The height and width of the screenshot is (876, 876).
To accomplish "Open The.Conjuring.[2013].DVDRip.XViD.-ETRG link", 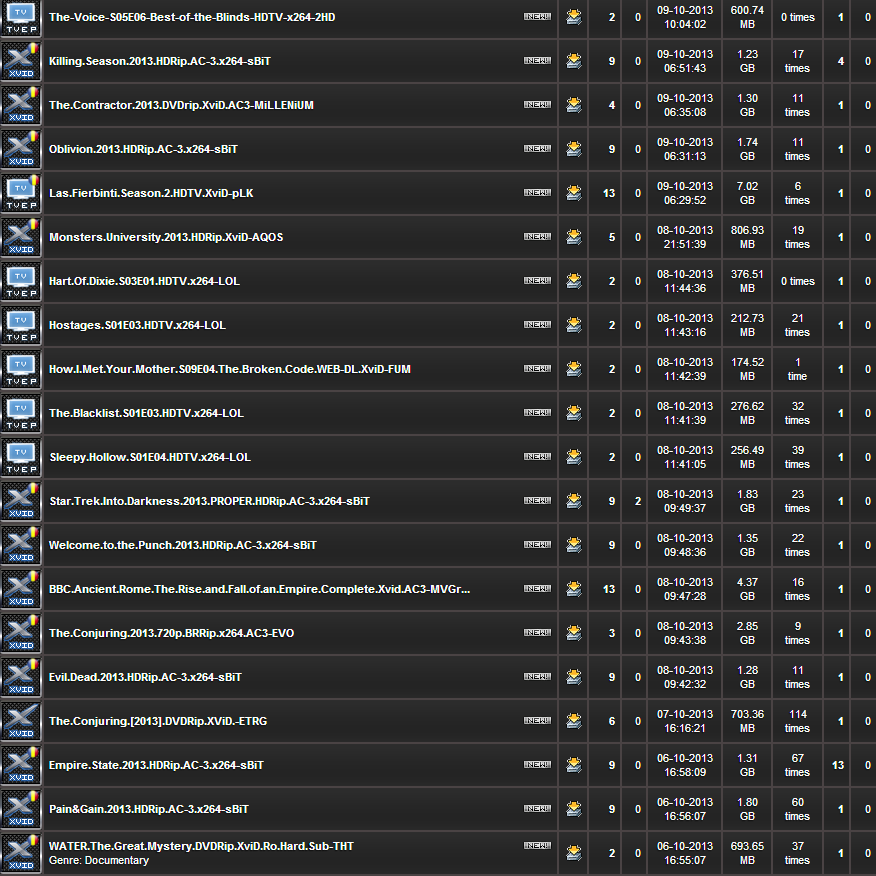I will click(x=158, y=721).
